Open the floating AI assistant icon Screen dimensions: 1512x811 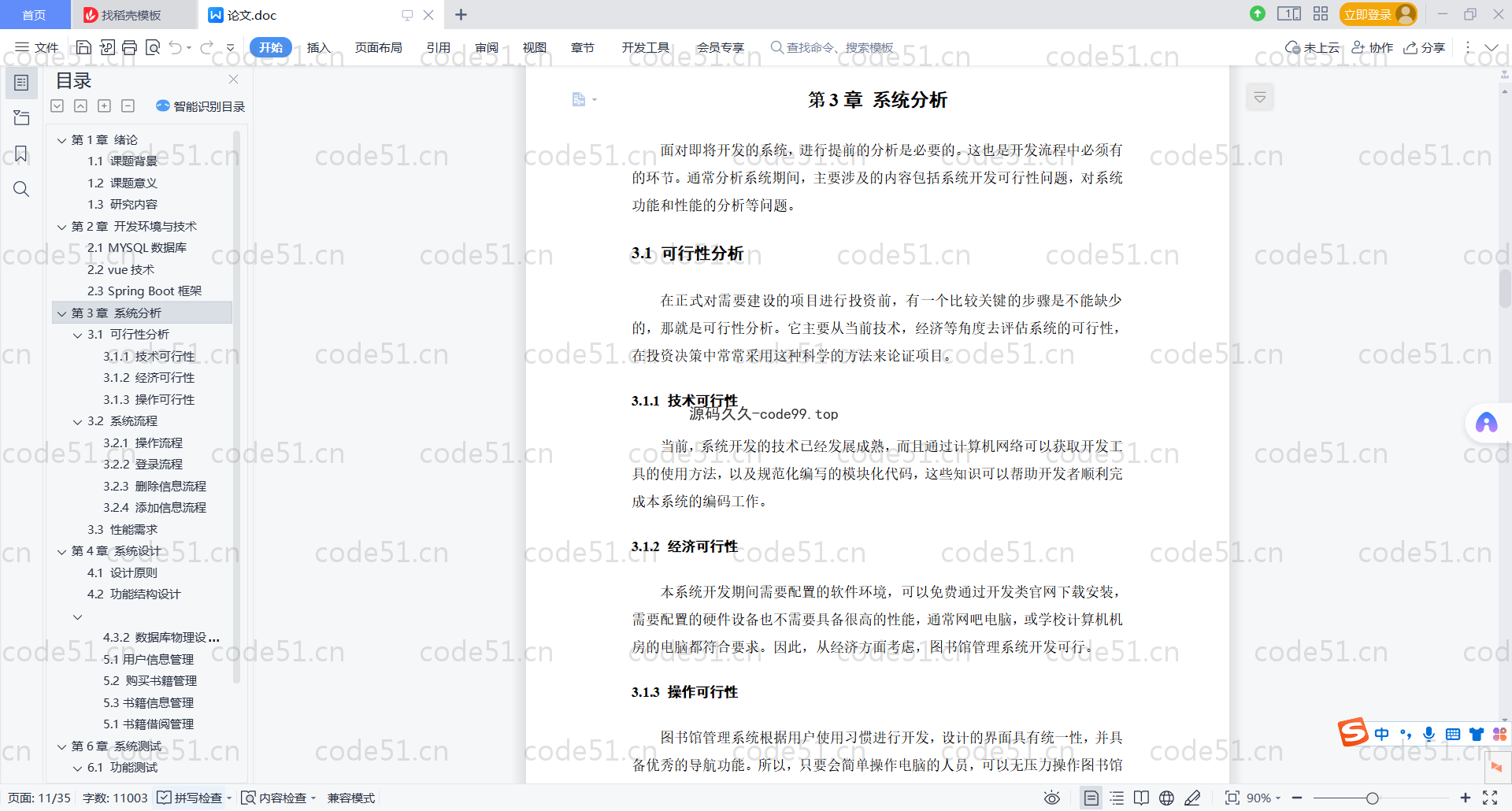(x=1486, y=424)
